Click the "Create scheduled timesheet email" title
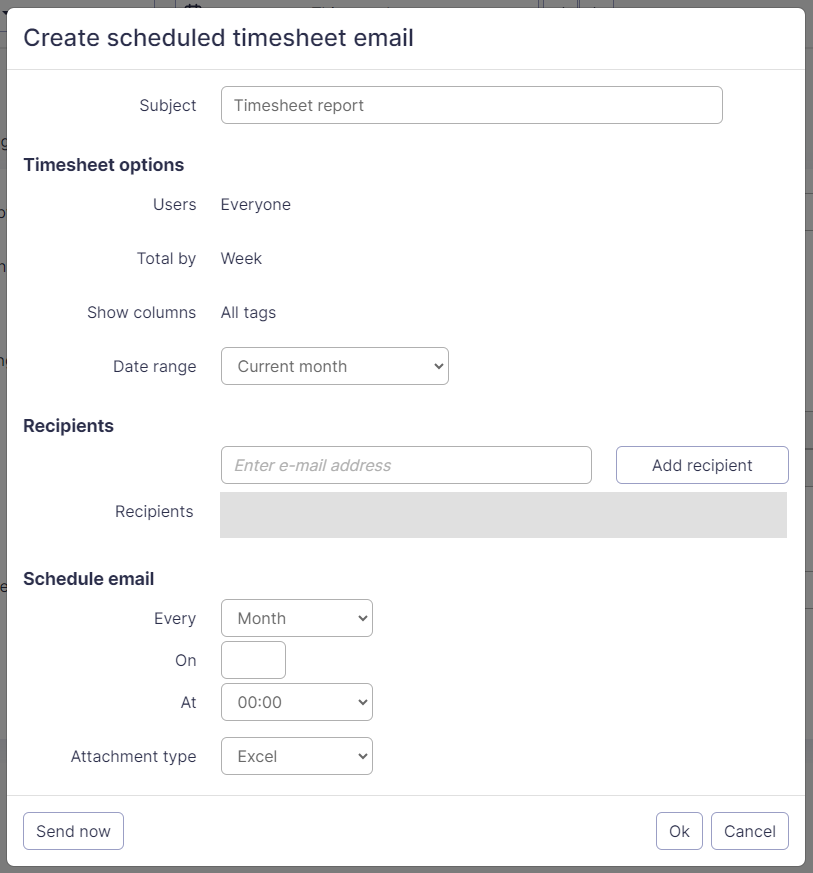The width and height of the screenshot is (813, 873). (218, 38)
